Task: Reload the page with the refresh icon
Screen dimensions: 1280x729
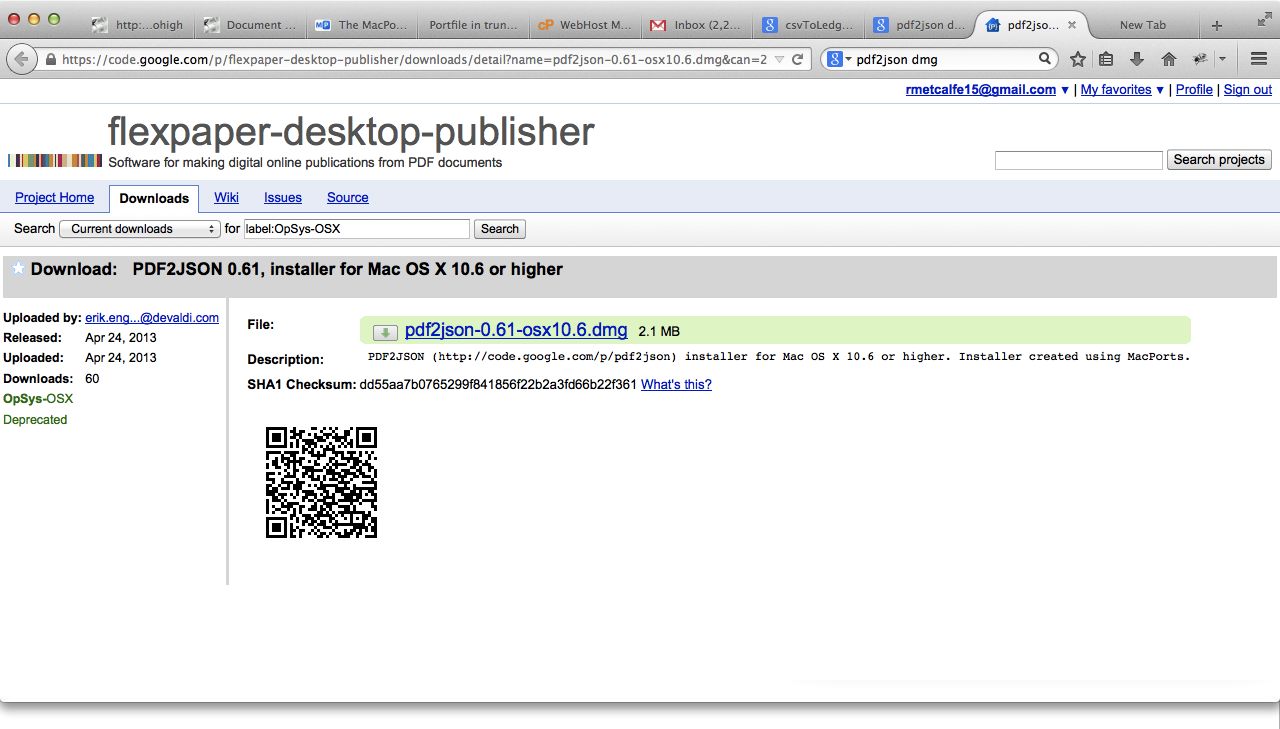Action: pos(797,59)
